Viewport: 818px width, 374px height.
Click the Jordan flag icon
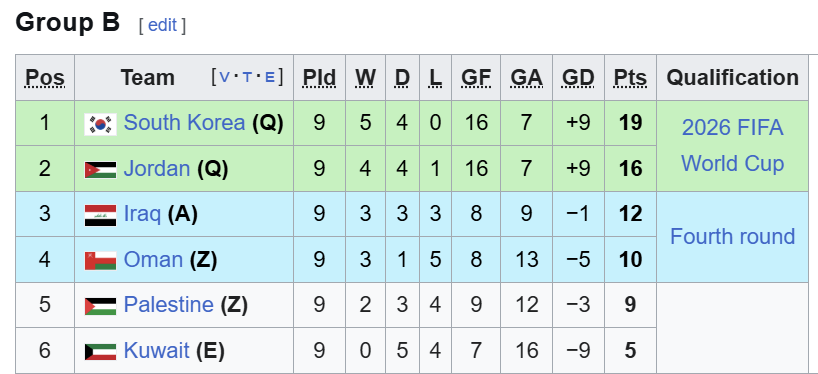(x=100, y=170)
